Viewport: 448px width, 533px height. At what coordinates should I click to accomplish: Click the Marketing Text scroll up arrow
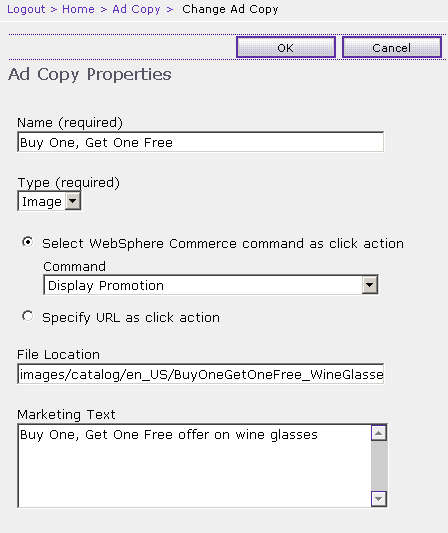pyautogui.click(x=379, y=433)
